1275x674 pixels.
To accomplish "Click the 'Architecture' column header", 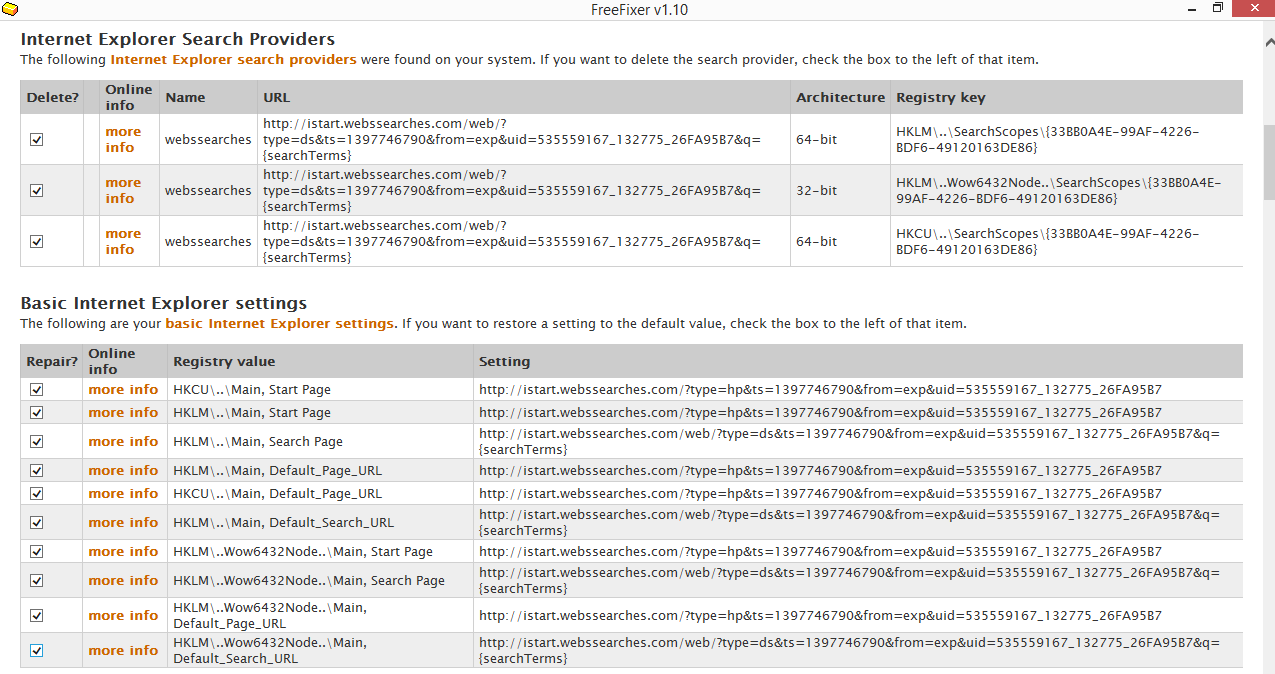I will (x=840, y=98).
